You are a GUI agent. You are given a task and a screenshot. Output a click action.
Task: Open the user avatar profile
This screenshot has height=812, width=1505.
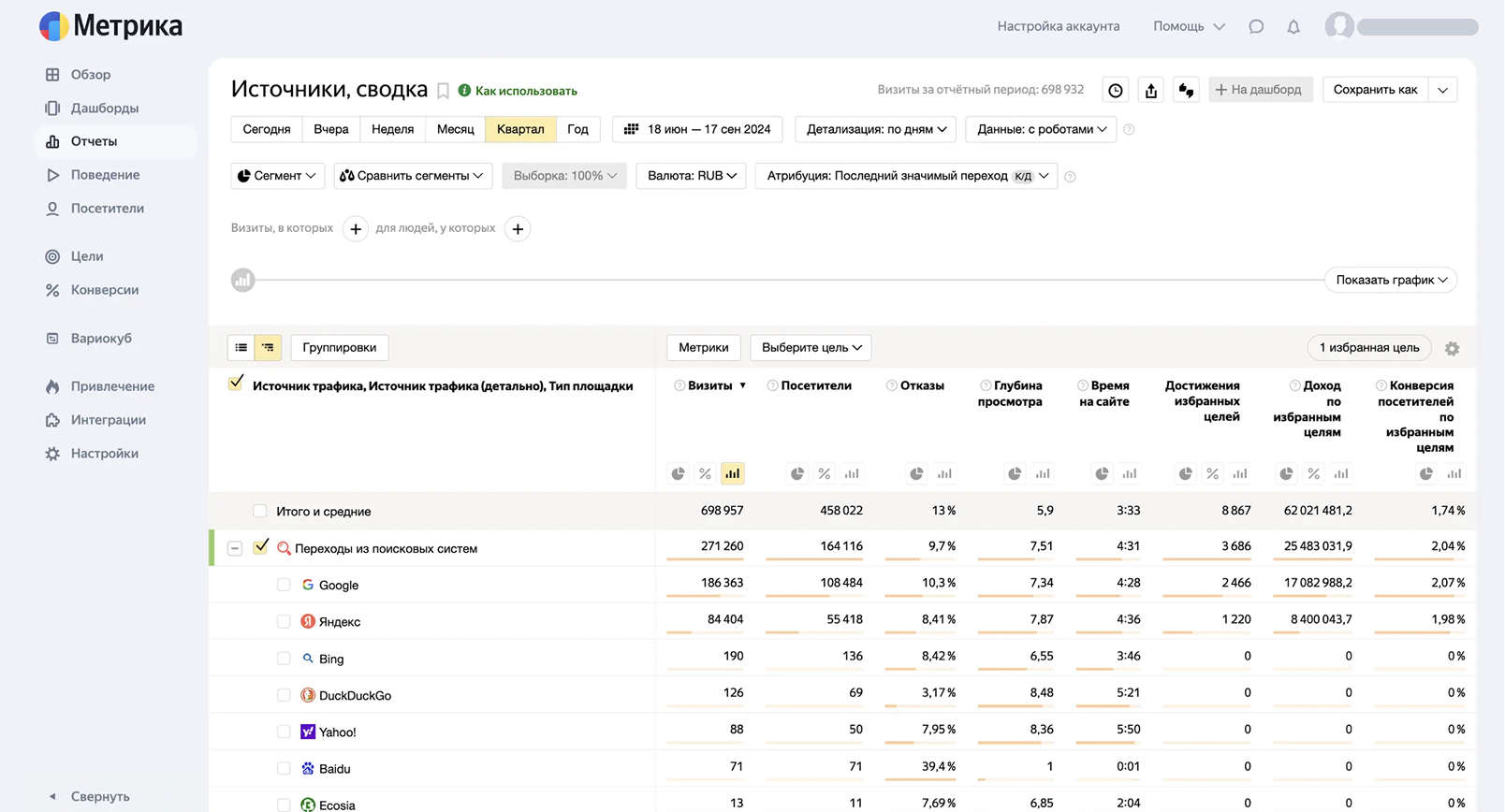click(1339, 26)
